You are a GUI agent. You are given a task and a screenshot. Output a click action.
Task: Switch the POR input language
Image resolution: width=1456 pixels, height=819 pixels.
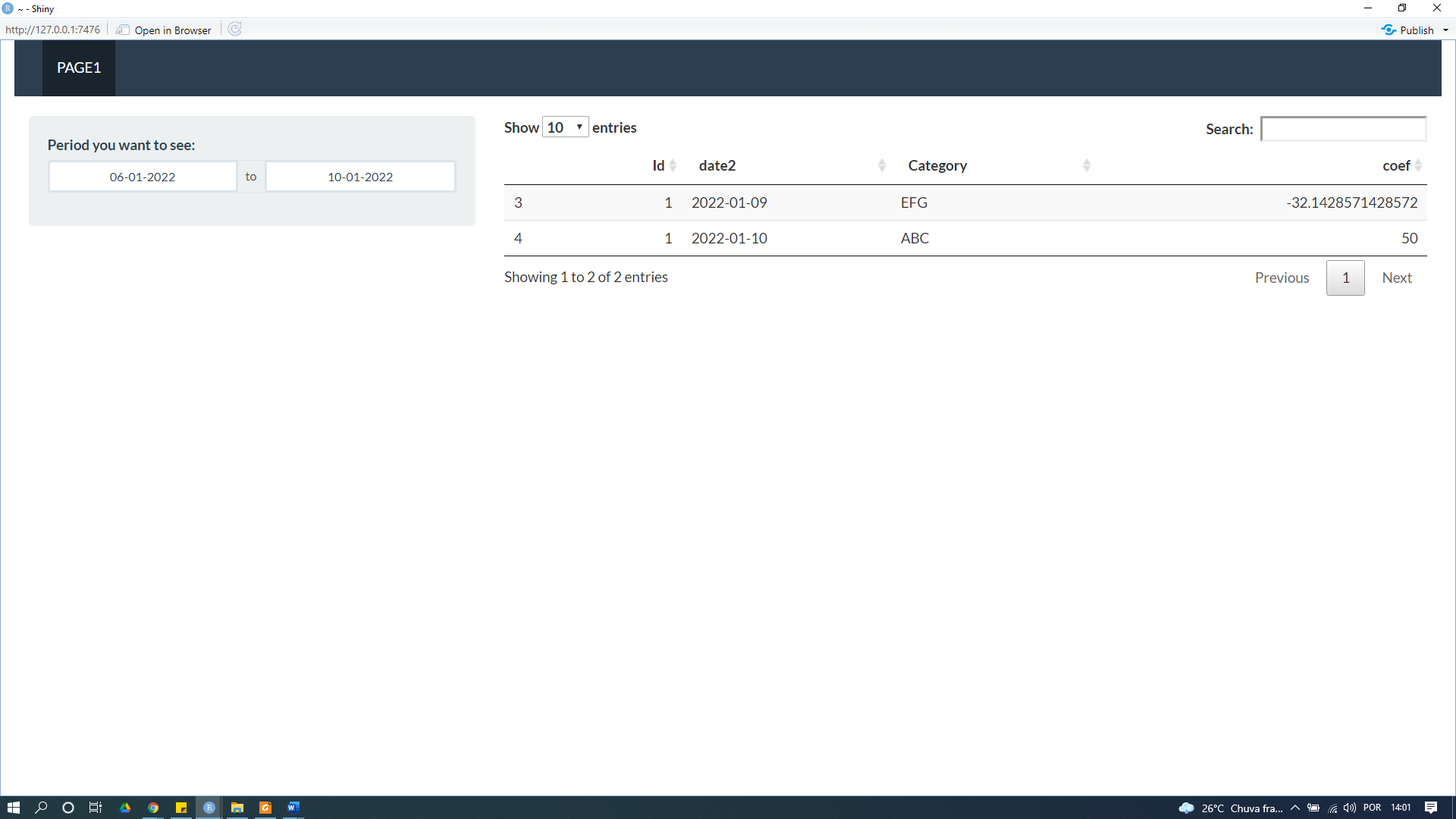[1372, 808]
